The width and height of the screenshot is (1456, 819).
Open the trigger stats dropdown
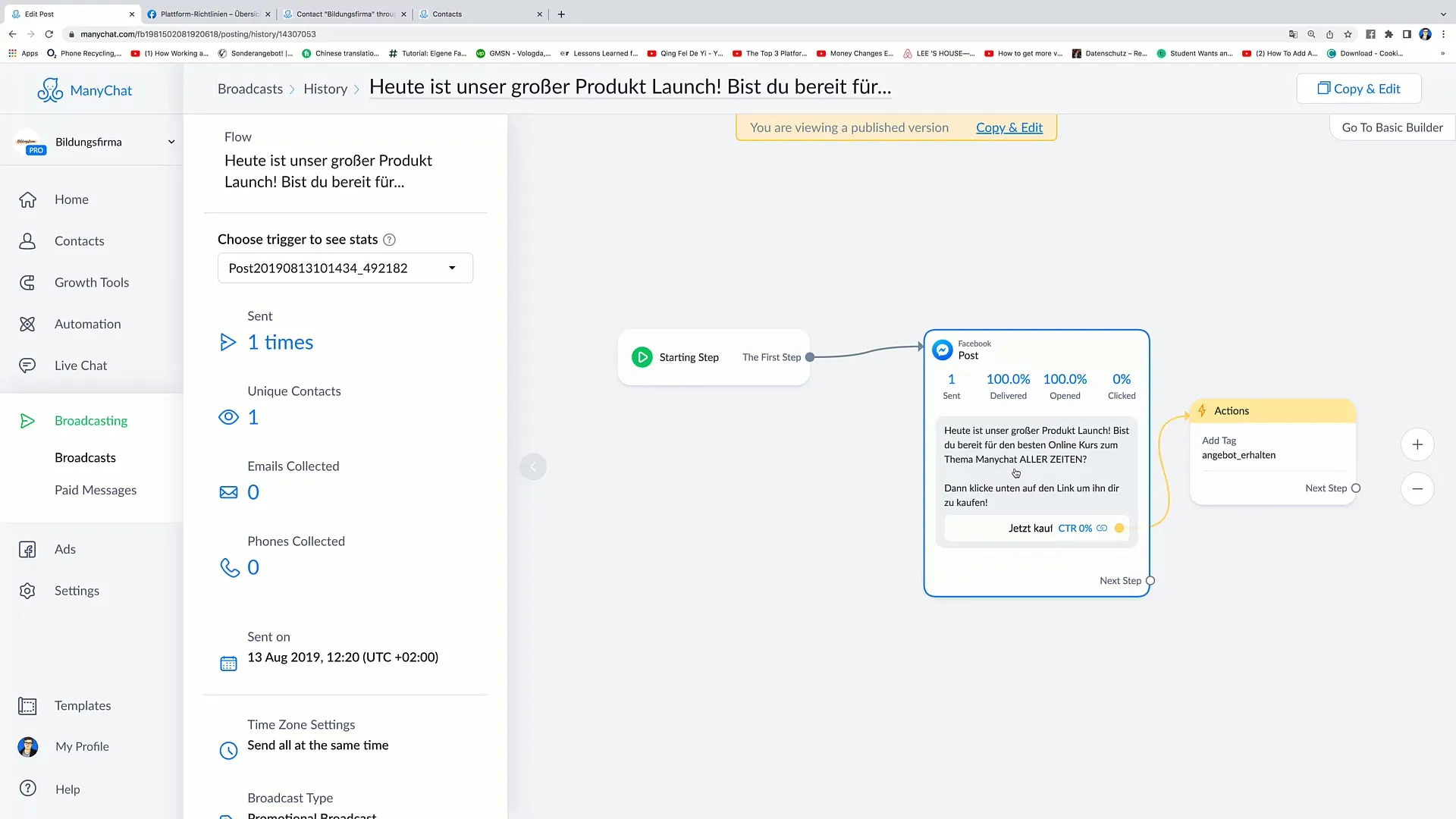tap(345, 268)
